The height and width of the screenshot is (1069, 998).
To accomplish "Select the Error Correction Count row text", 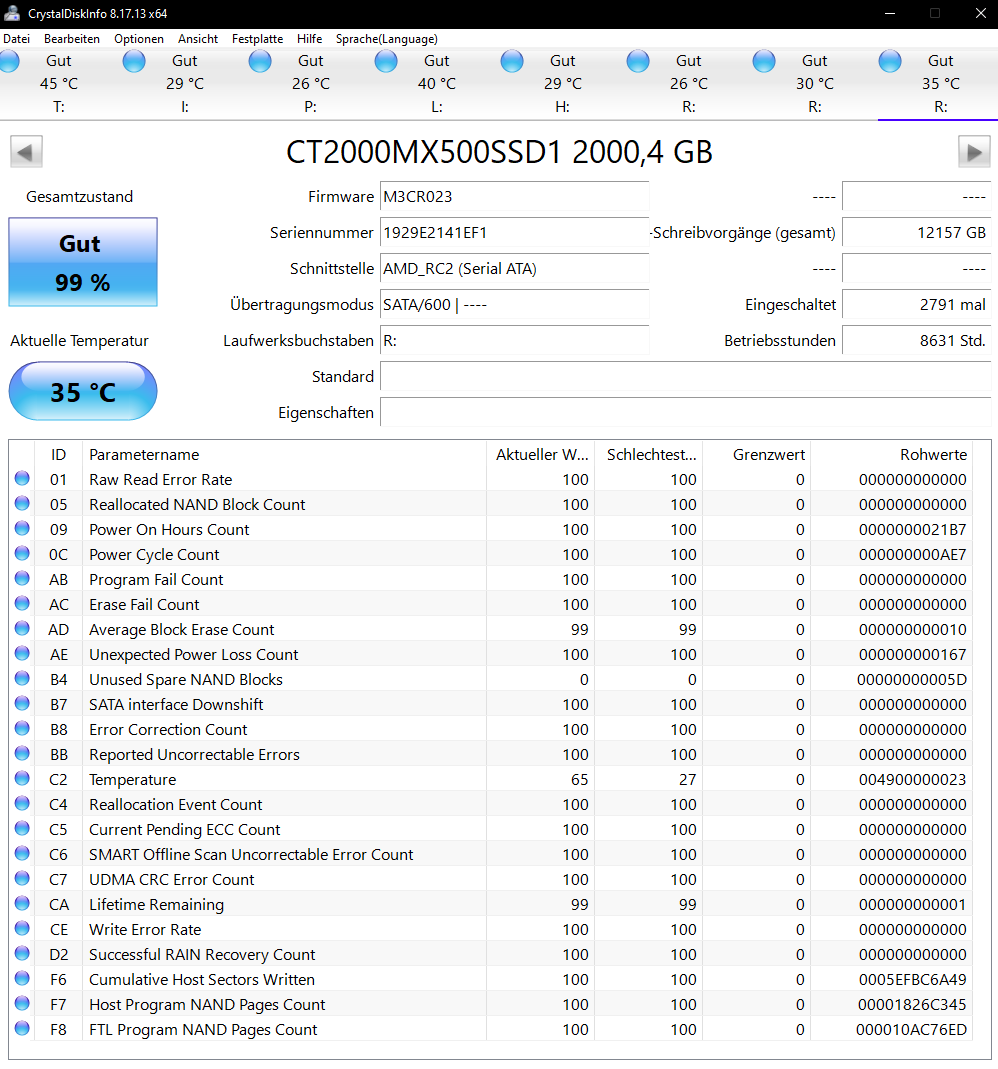I will (x=168, y=729).
